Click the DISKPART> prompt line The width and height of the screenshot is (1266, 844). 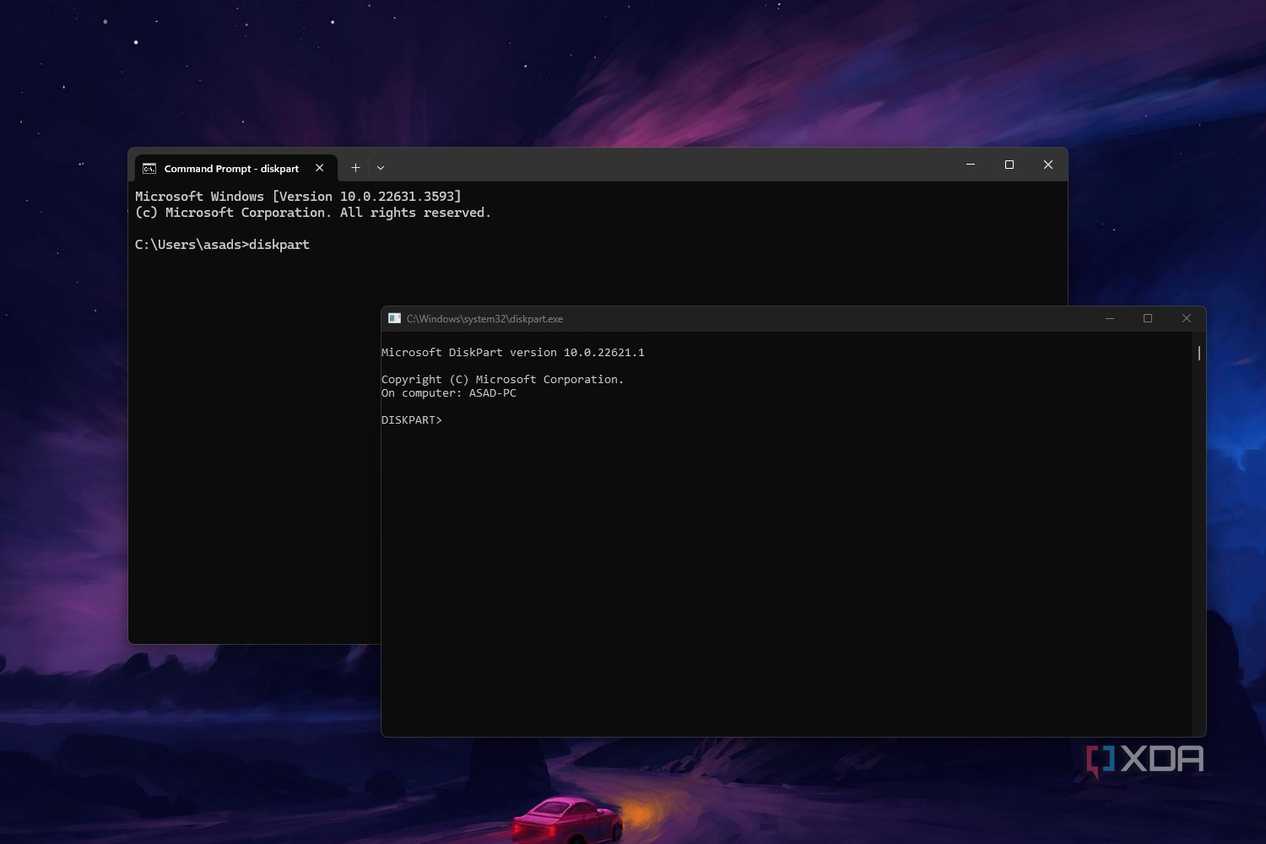click(411, 420)
